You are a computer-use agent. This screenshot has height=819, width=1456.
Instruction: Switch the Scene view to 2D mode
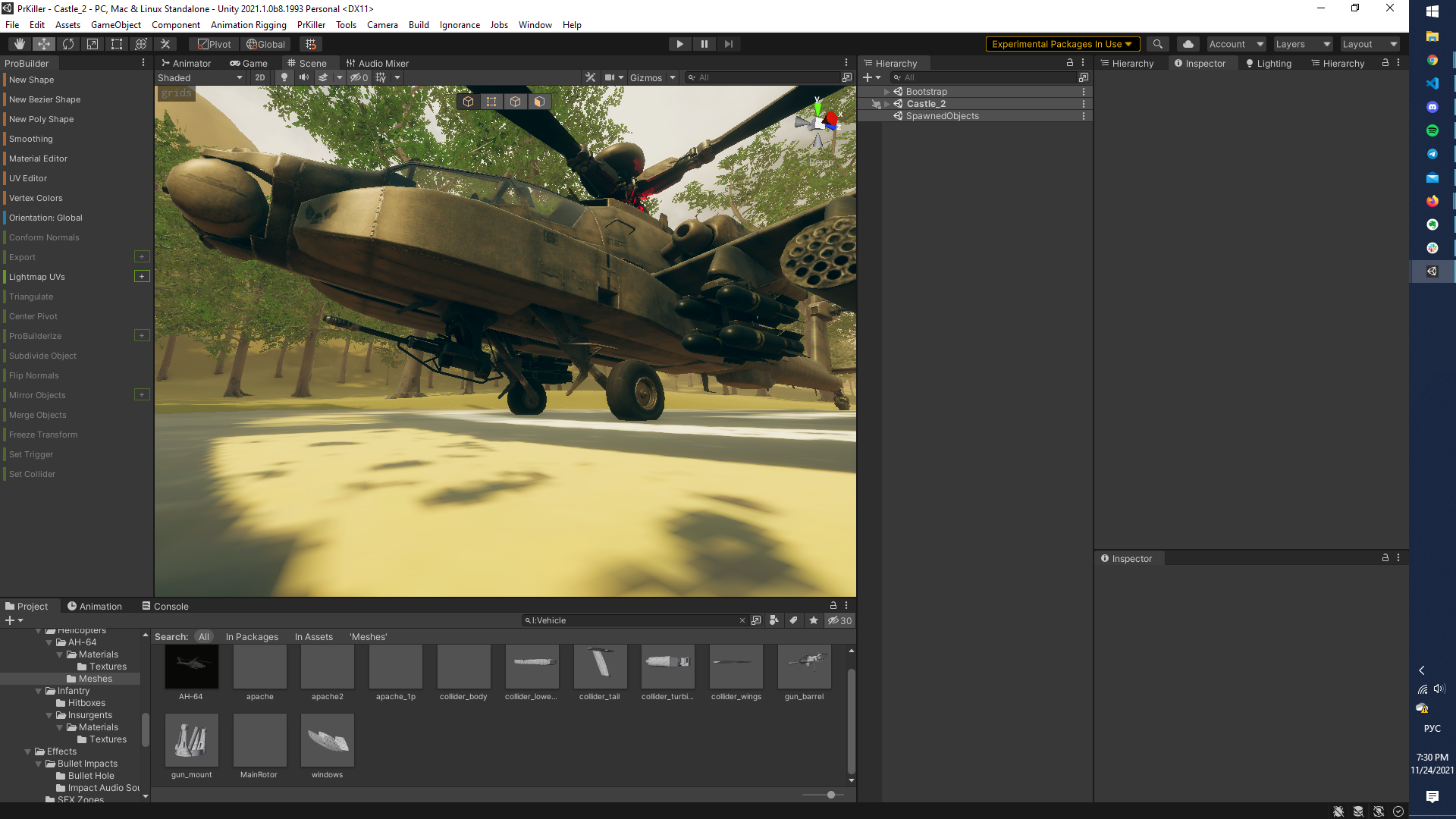[x=260, y=77]
